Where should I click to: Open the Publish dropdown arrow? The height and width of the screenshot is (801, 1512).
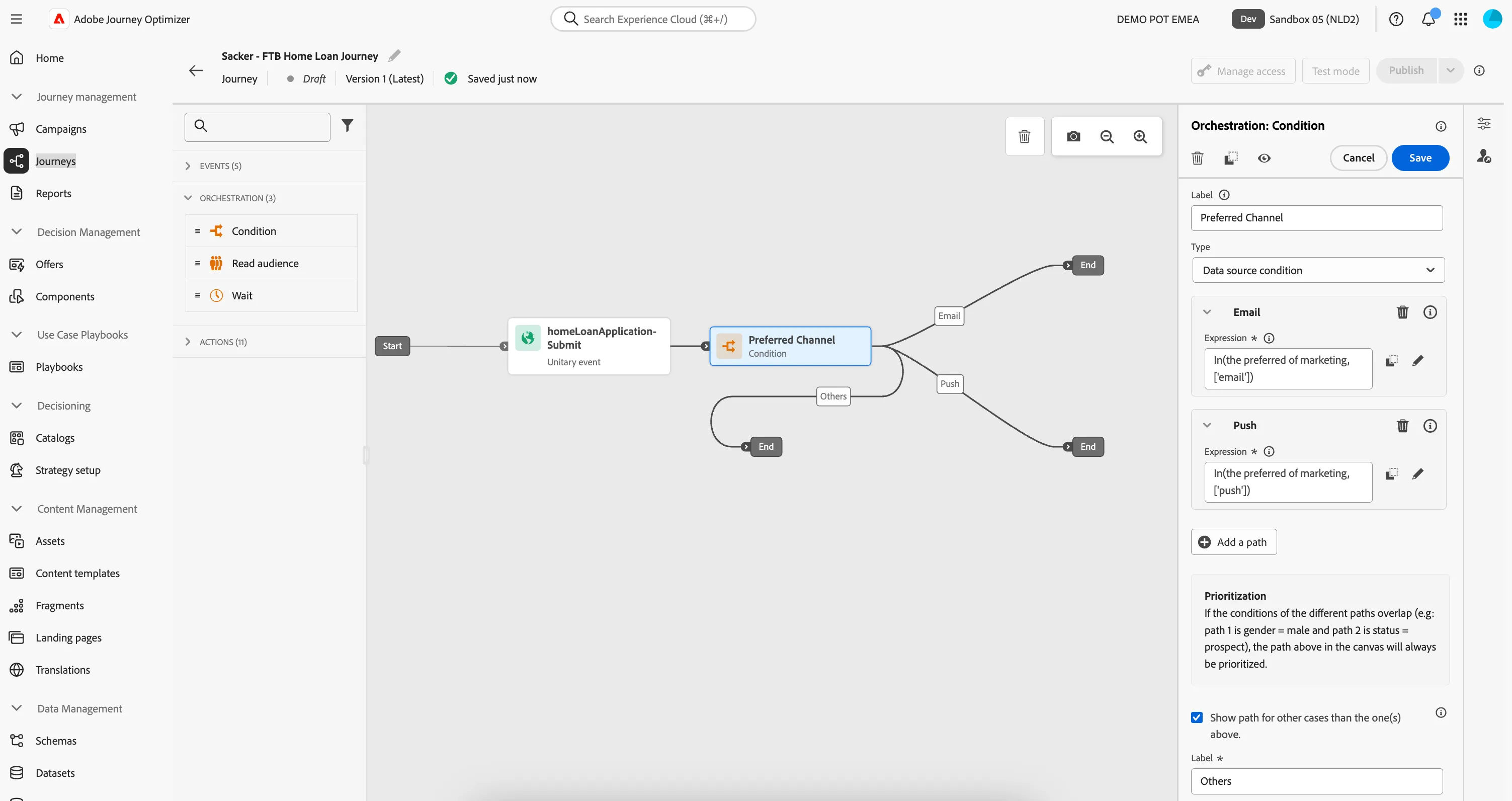point(1450,70)
